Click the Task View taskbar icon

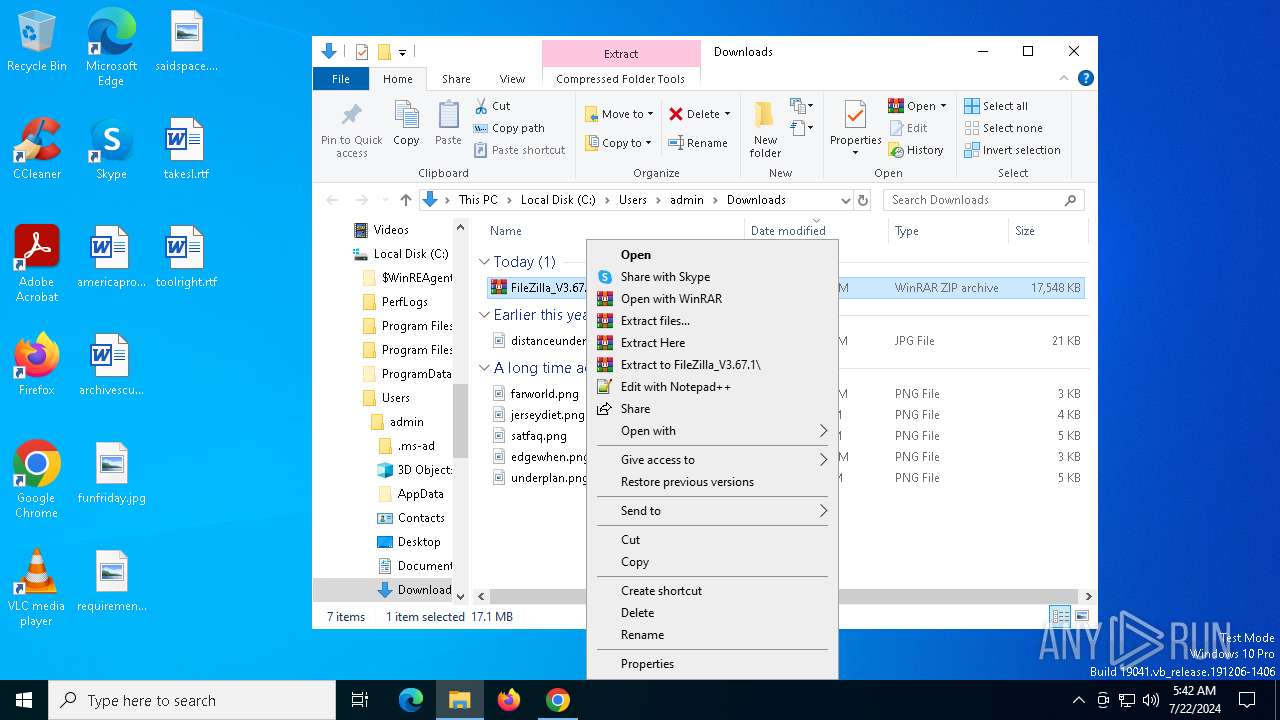coord(360,700)
